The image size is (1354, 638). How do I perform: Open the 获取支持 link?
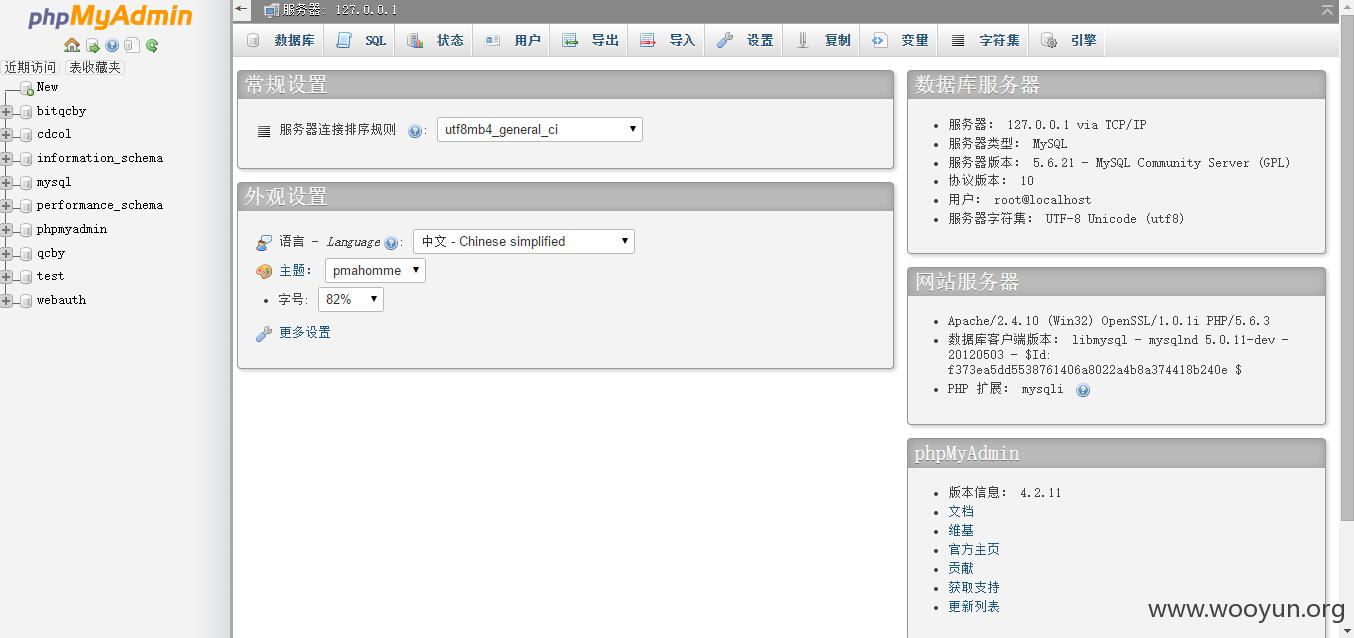point(974,587)
